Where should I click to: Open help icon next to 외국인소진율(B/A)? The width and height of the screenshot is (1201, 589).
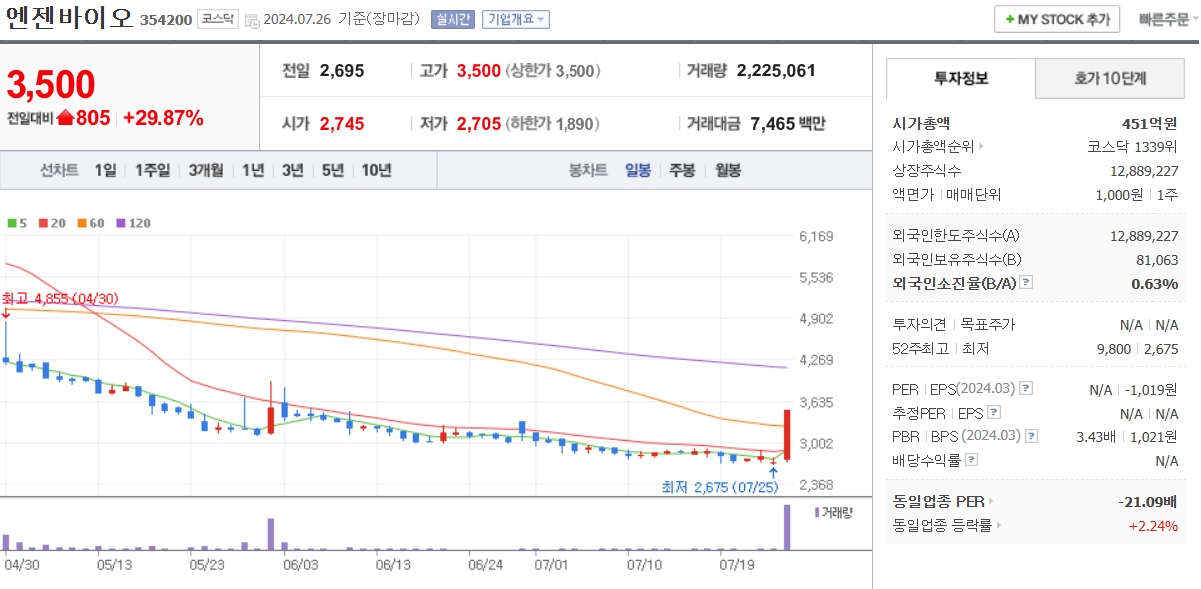tap(1026, 283)
